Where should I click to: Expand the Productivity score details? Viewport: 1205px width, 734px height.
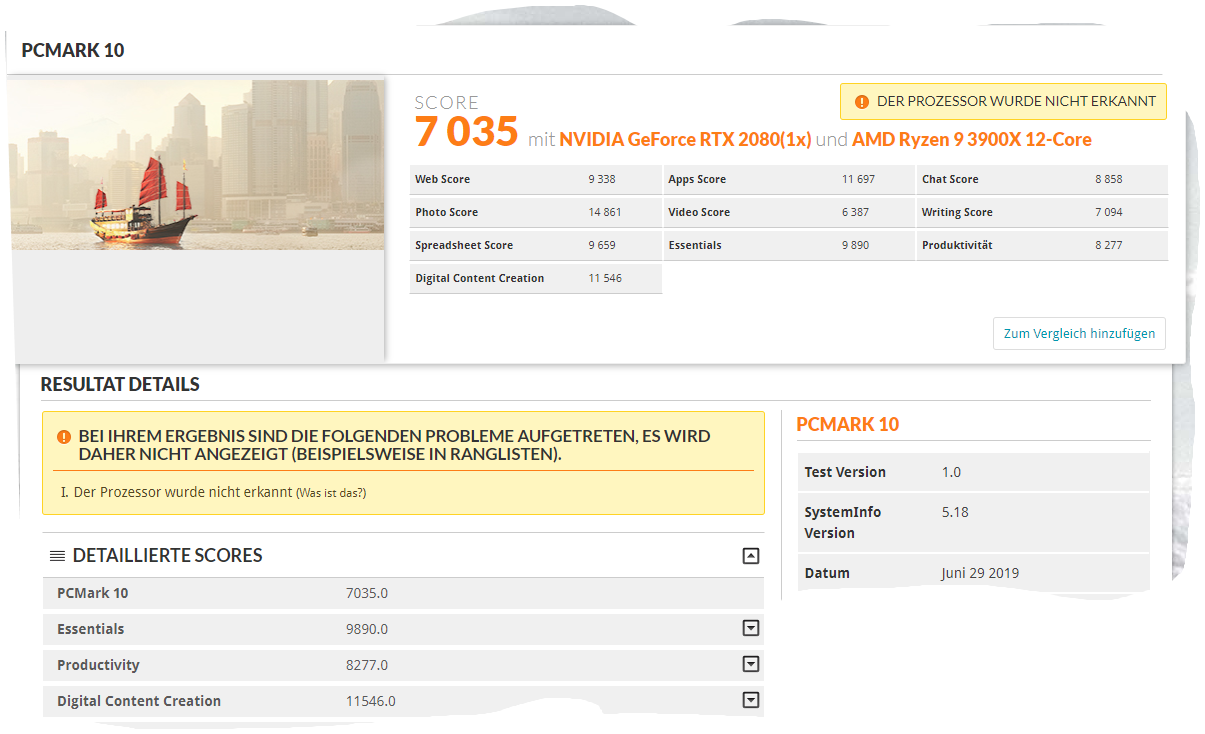751,664
